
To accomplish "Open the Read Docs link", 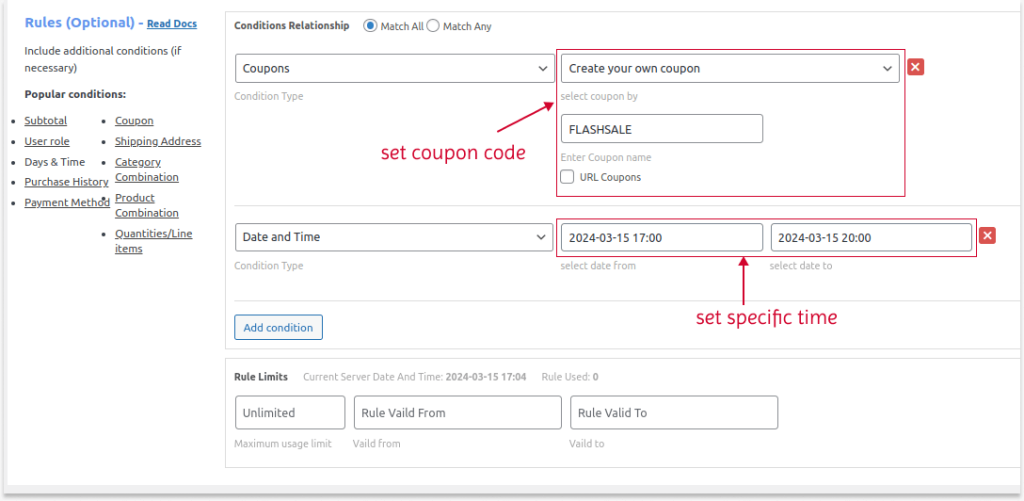I will [x=172, y=24].
